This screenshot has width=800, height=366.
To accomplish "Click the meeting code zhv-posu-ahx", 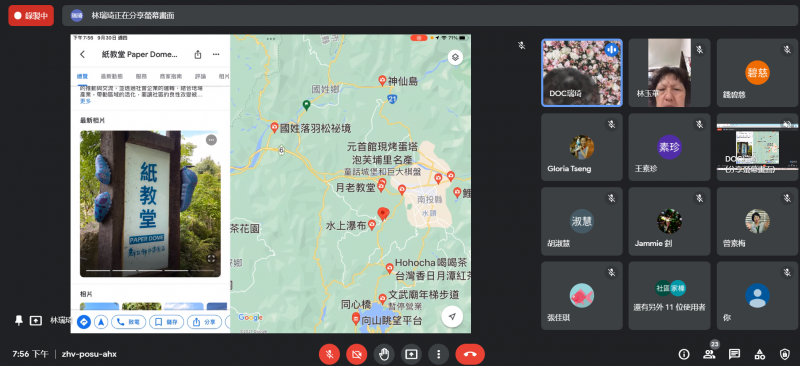I will (89, 354).
